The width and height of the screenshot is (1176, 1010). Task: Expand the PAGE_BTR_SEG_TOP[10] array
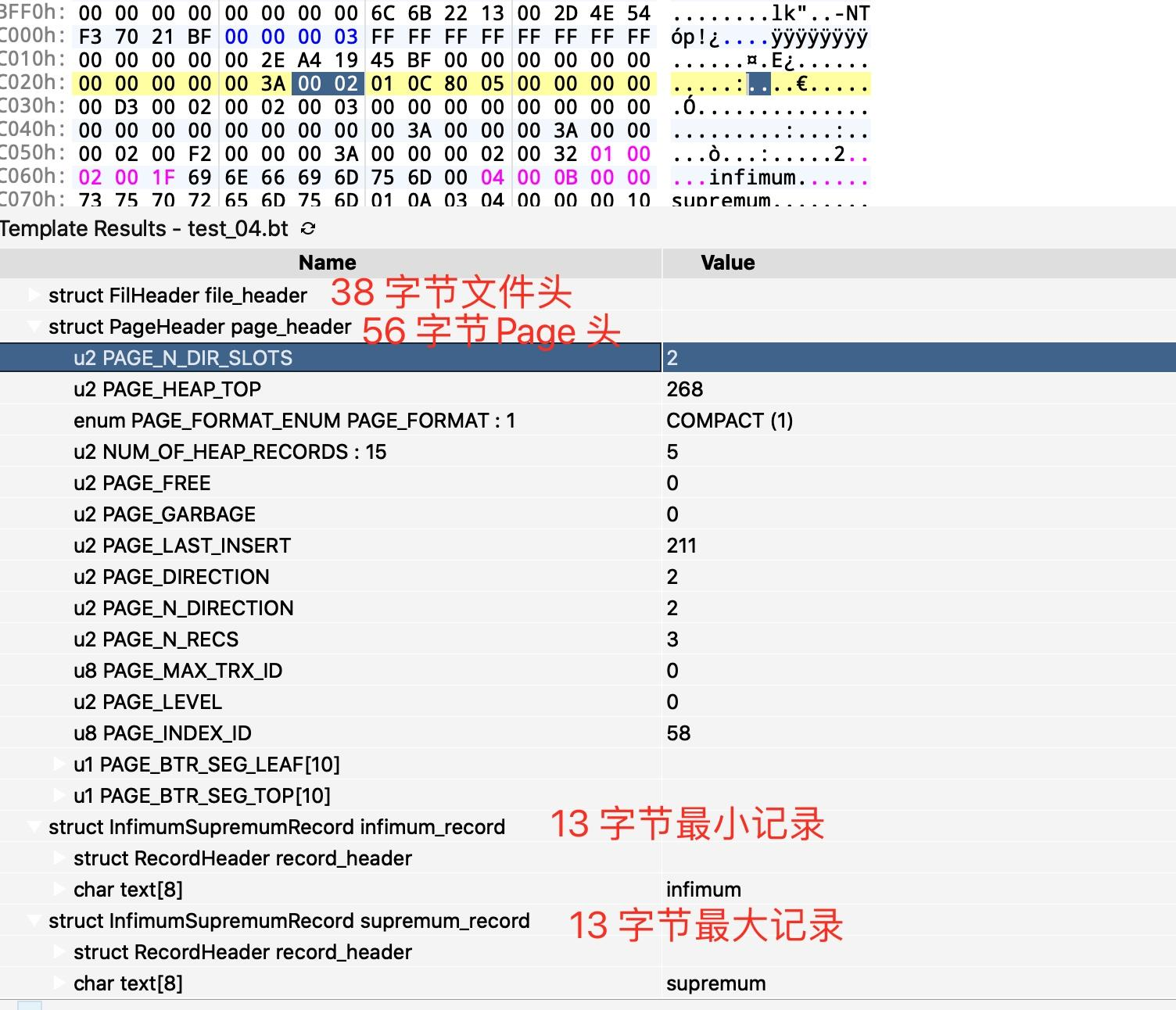coord(59,796)
